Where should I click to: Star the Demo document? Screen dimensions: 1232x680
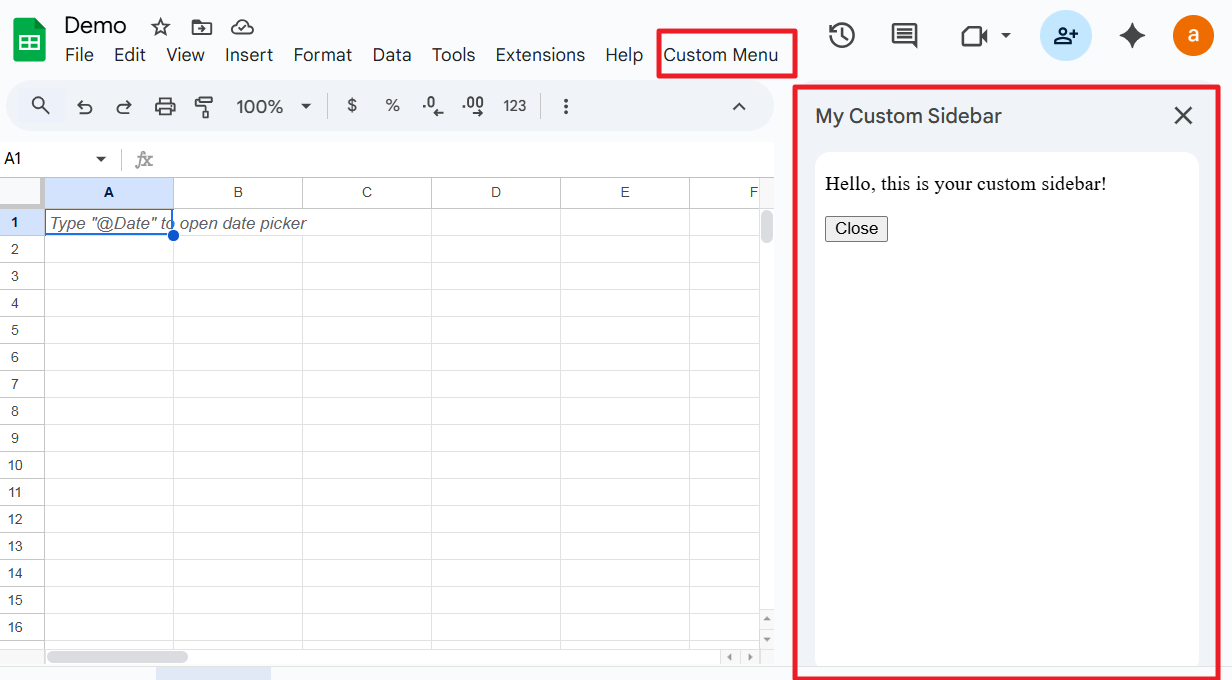[160, 27]
